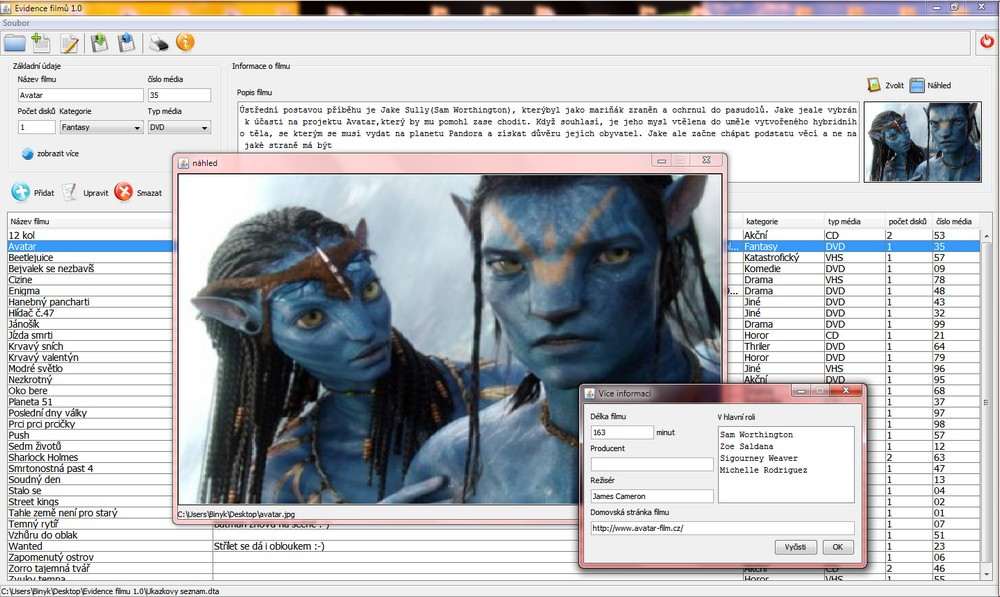Image resolution: width=1000 pixels, height=597 pixels.
Task: Minimize the náhled preview window
Action: point(661,160)
